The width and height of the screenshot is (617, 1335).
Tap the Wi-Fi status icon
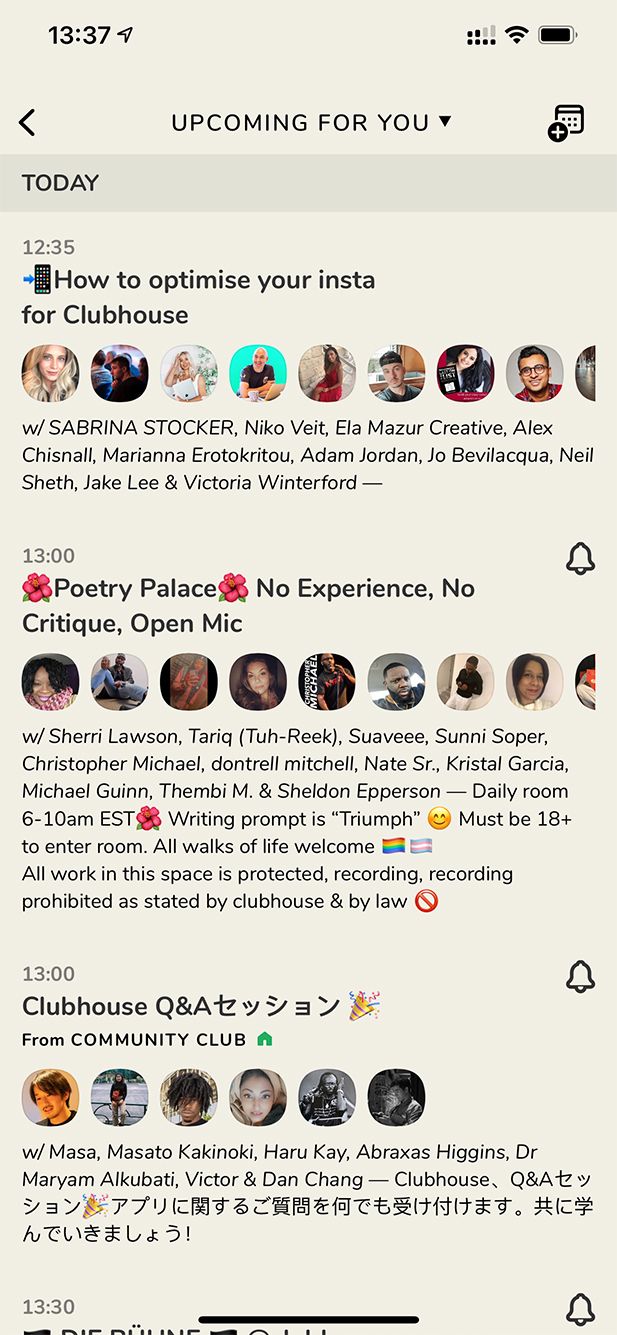516,36
